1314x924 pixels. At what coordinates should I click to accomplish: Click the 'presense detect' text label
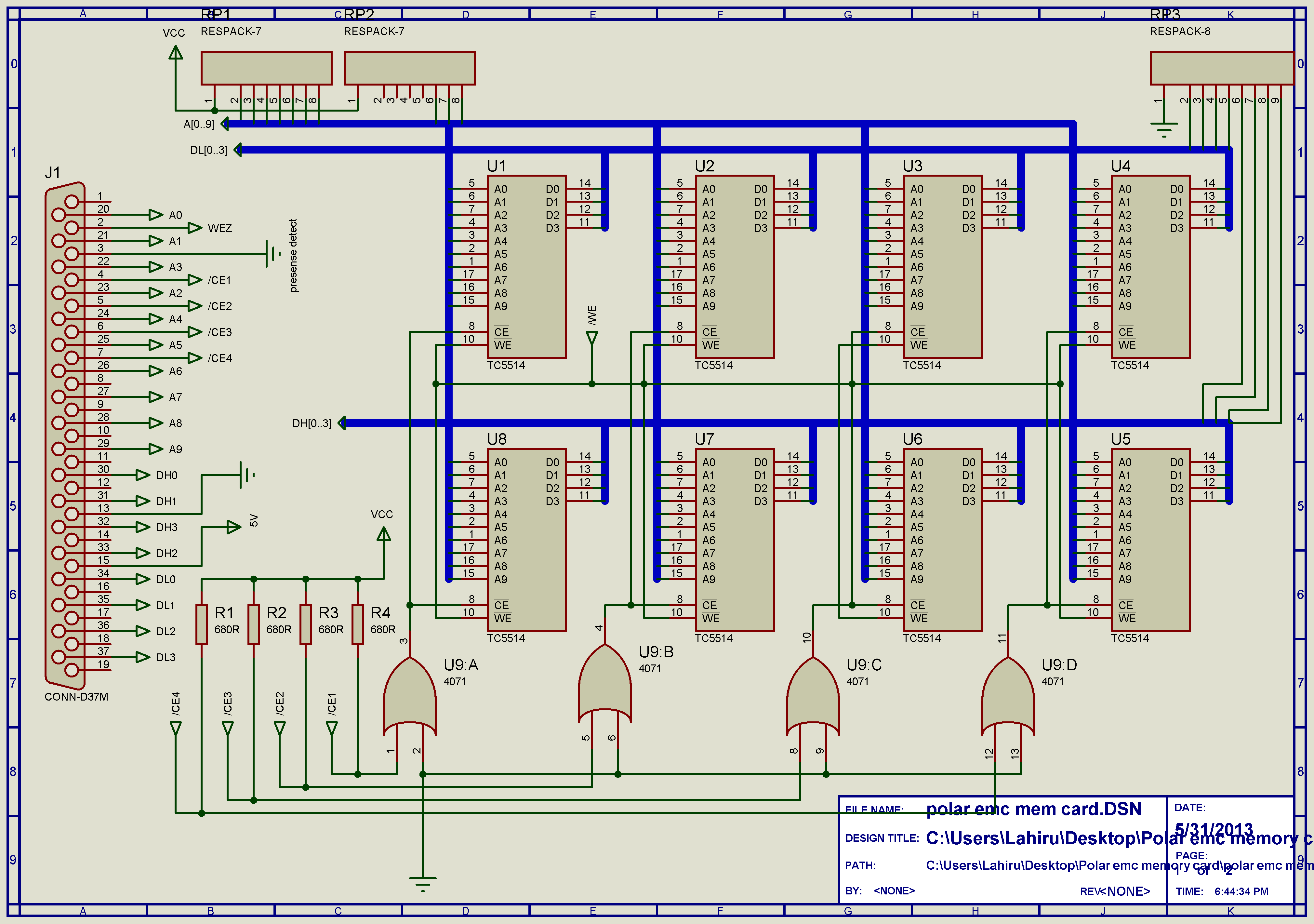click(293, 255)
